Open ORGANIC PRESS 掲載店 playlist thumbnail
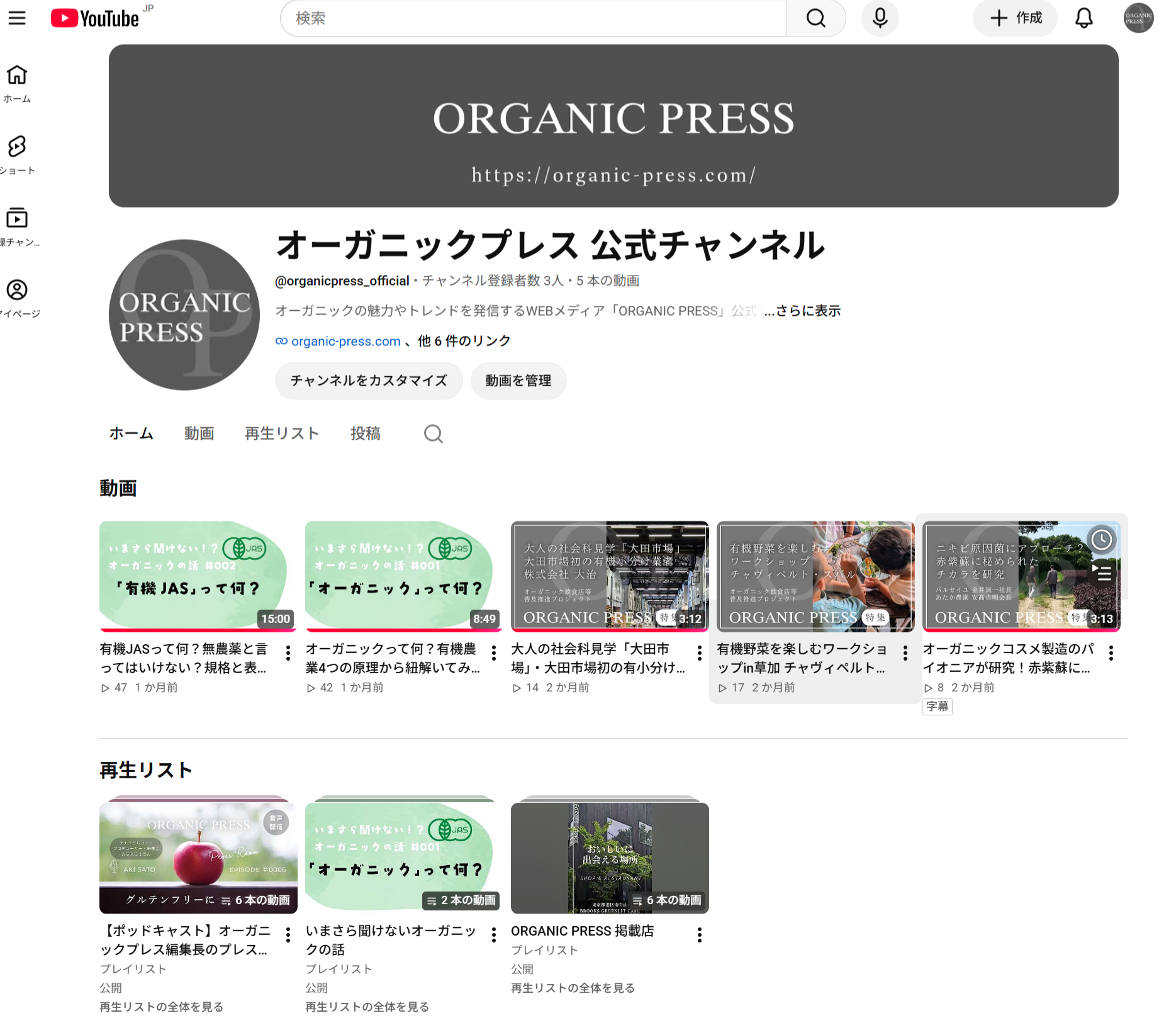The height and width of the screenshot is (1030, 1176). 610,858
